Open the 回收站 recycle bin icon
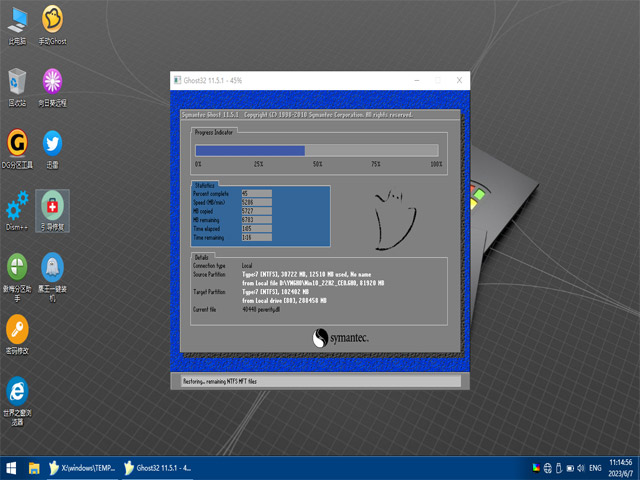Image resolution: width=640 pixels, height=480 pixels. click(17, 87)
